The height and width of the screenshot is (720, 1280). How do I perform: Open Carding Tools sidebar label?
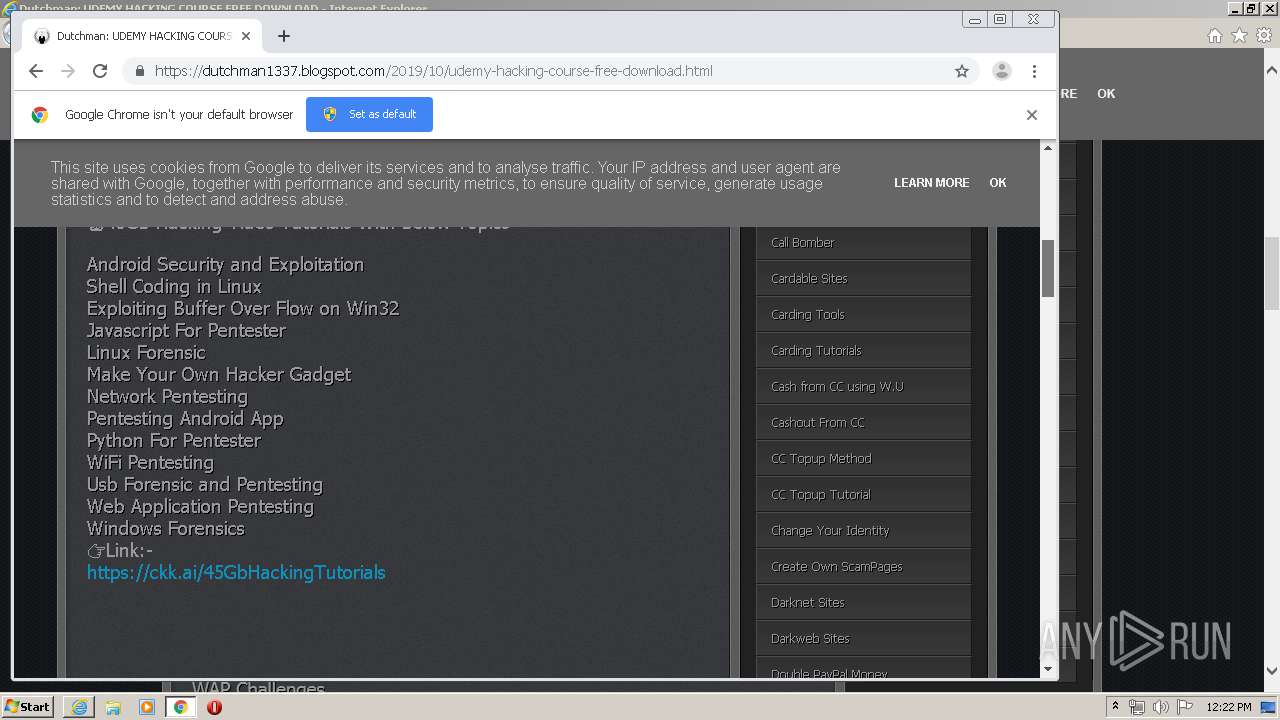(807, 315)
